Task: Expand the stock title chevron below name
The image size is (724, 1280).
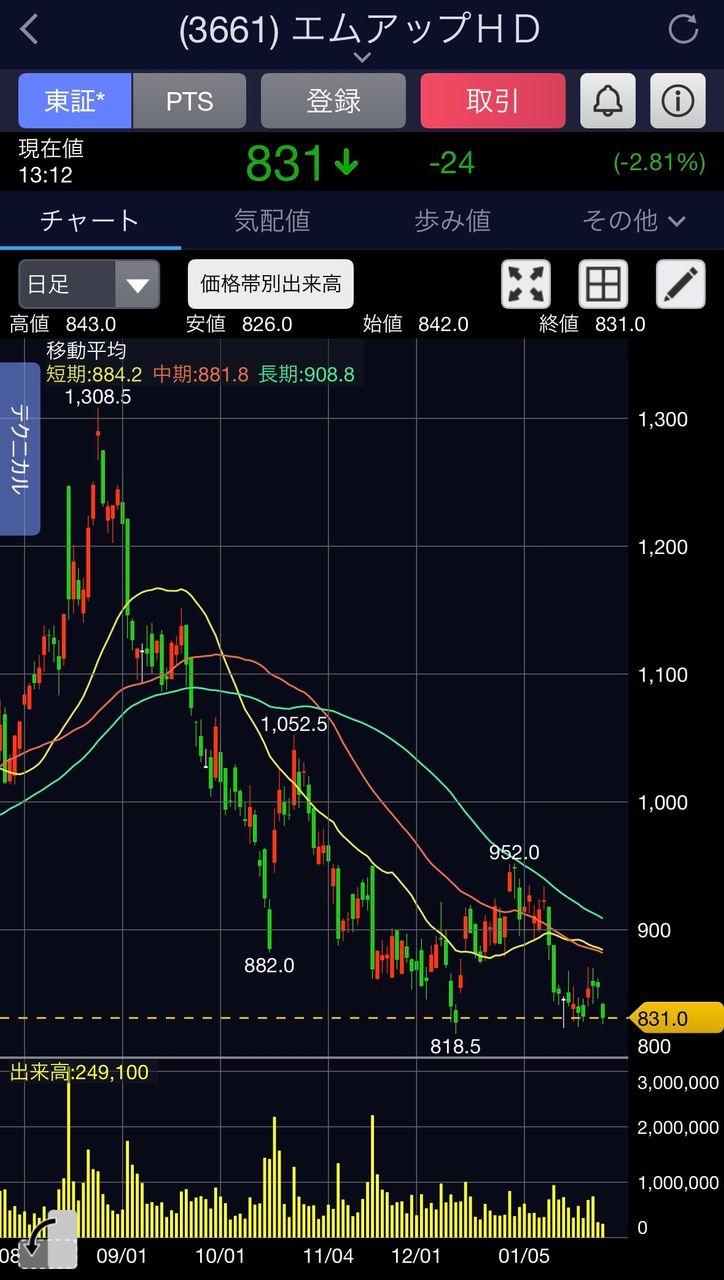Action: 362,58
